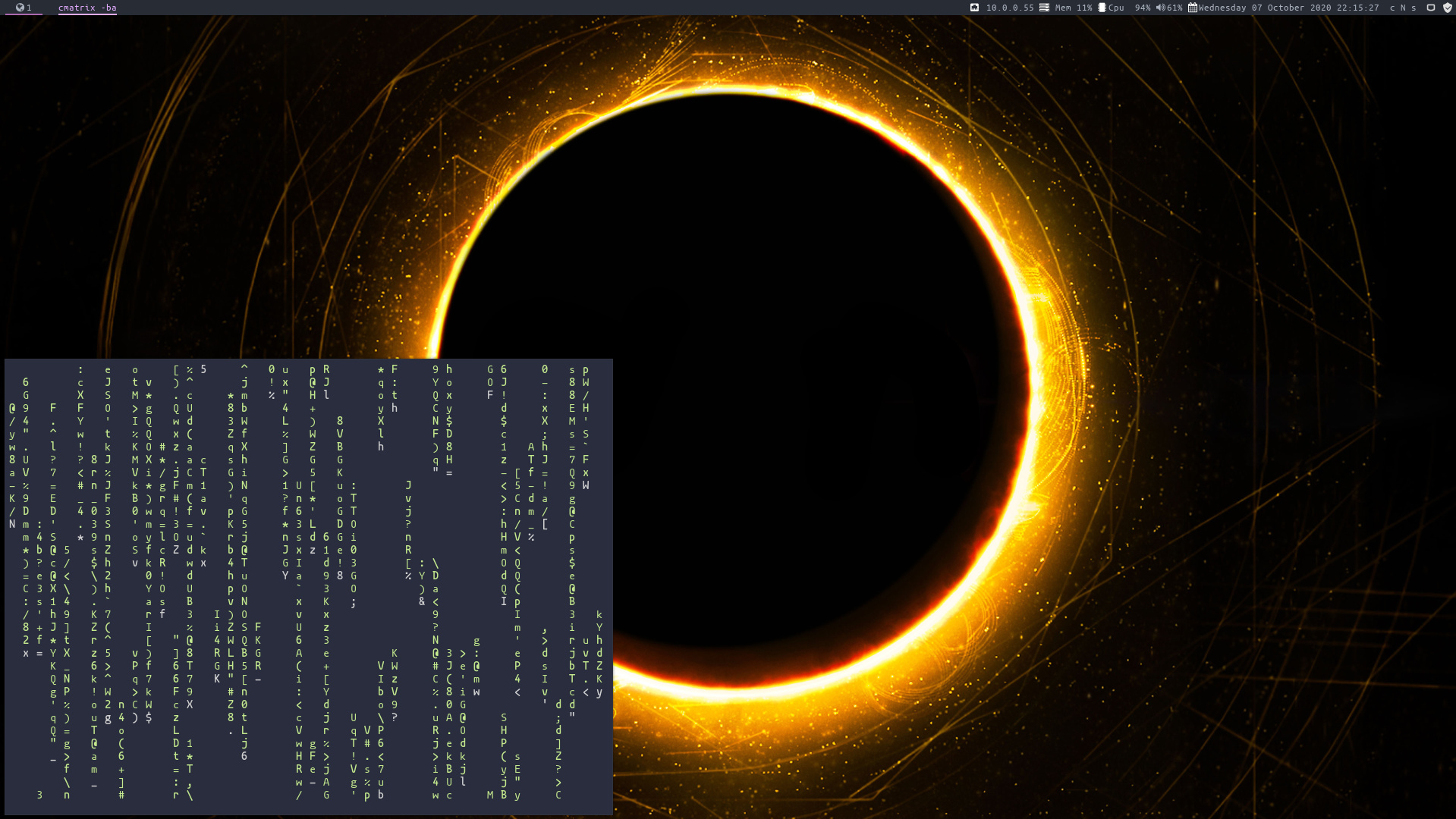
Task: Open the shield security tray icon
Action: tap(1447, 8)
